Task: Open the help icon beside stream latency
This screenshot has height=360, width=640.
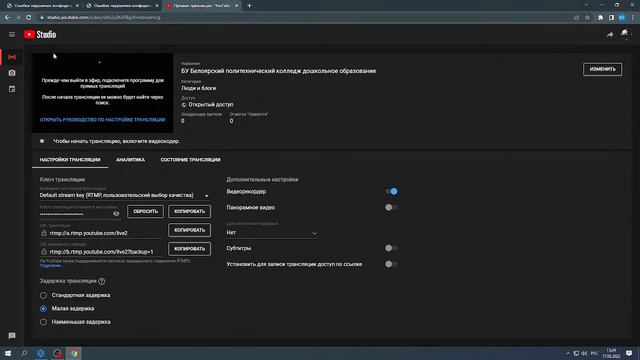Action: [x=102, y=281]
